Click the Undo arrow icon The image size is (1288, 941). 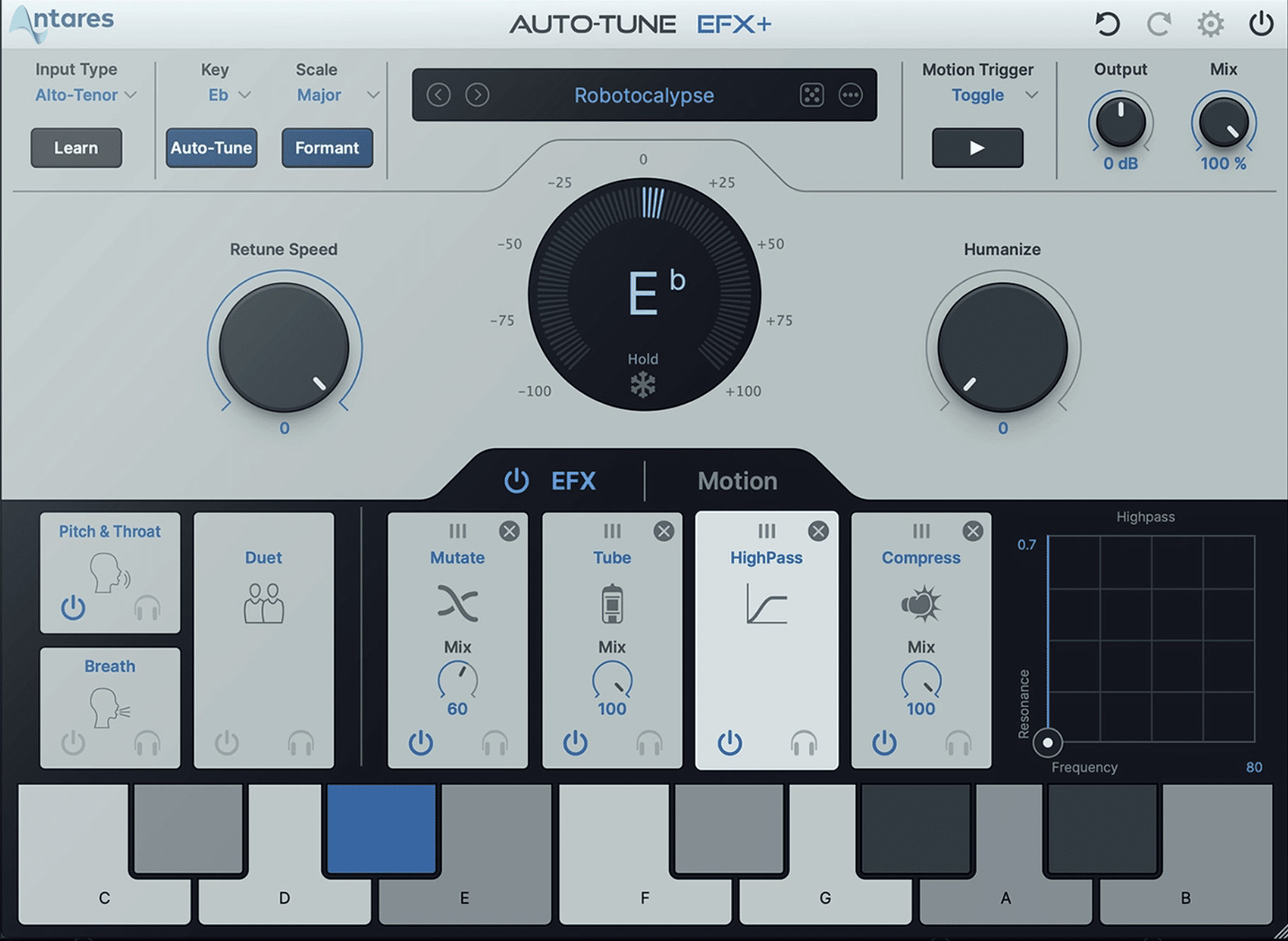pos(1107,24)
